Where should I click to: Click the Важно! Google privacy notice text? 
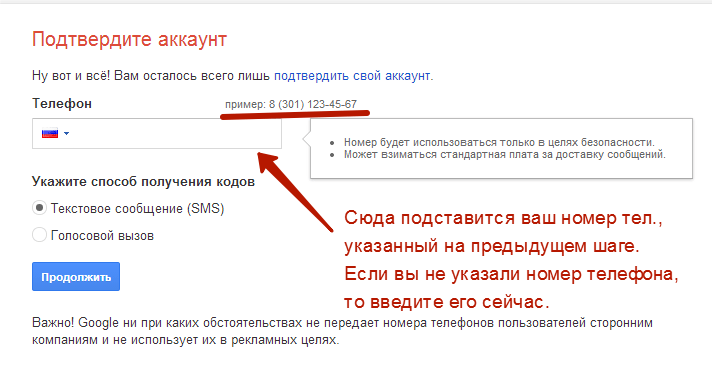[342, 331]
